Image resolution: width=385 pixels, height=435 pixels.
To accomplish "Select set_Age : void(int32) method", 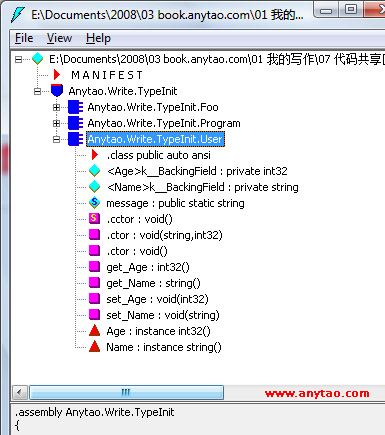I will coord(157,299).
